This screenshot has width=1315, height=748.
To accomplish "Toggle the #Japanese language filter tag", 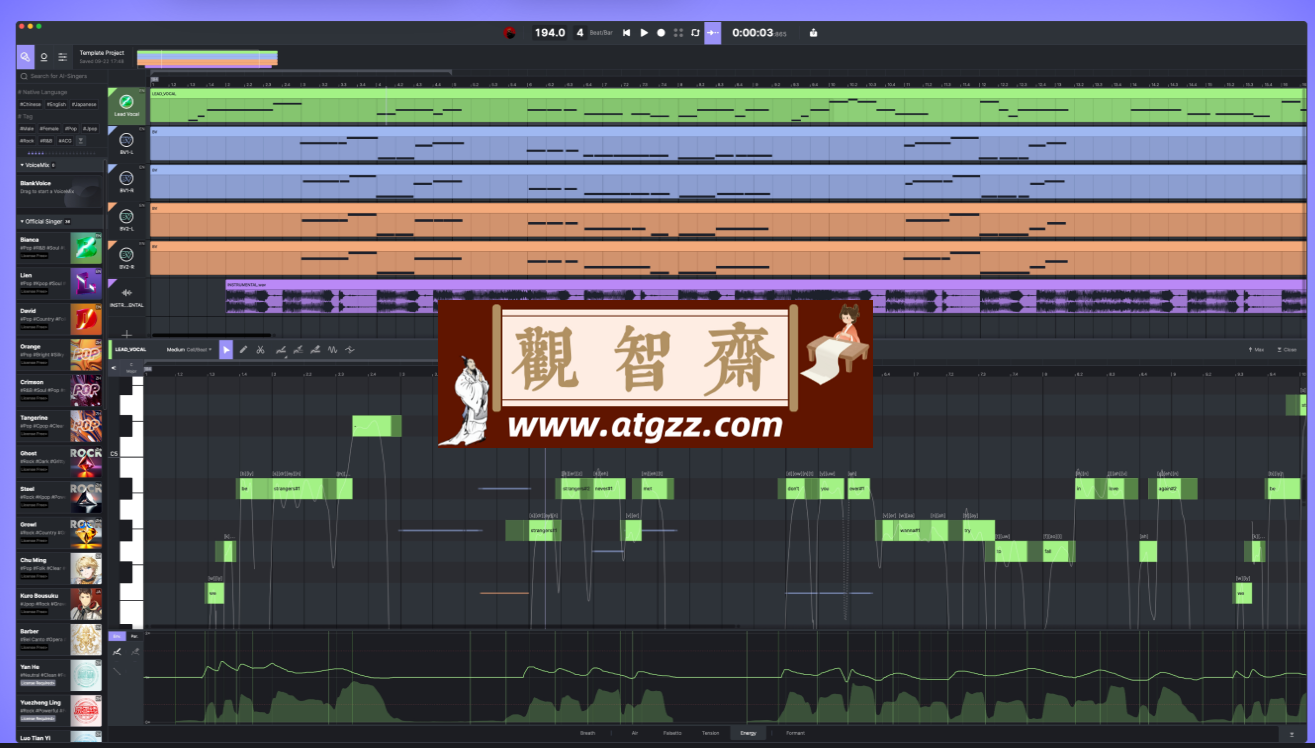I will click(84, 104).
